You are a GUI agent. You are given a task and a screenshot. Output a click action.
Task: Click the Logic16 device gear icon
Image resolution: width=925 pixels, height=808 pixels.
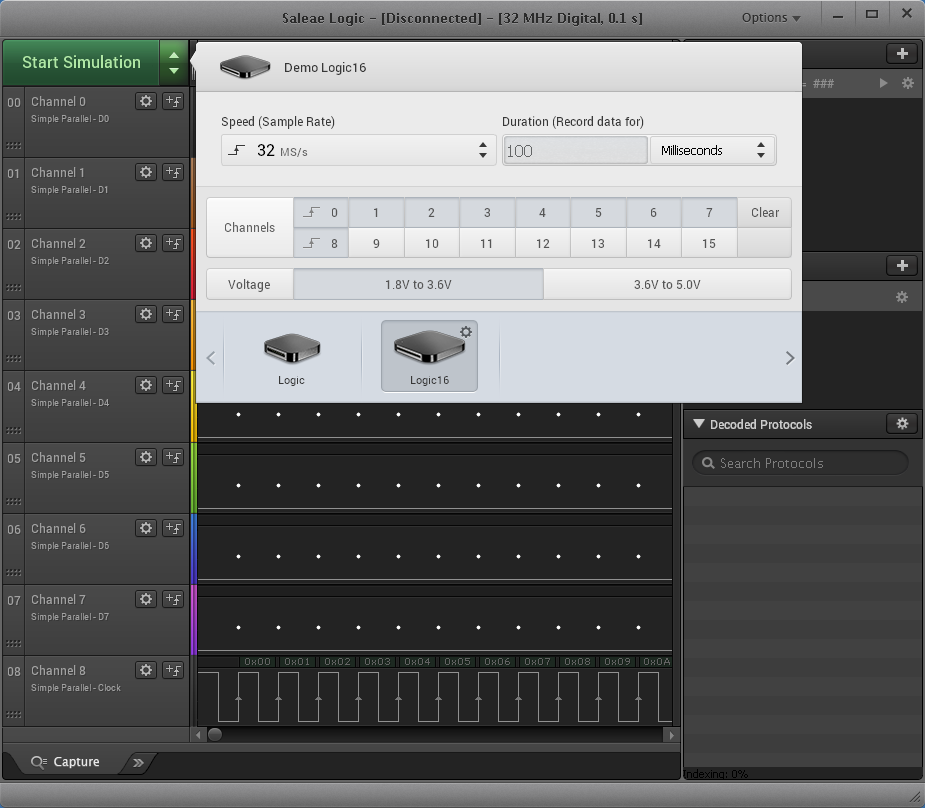(466, 332)
